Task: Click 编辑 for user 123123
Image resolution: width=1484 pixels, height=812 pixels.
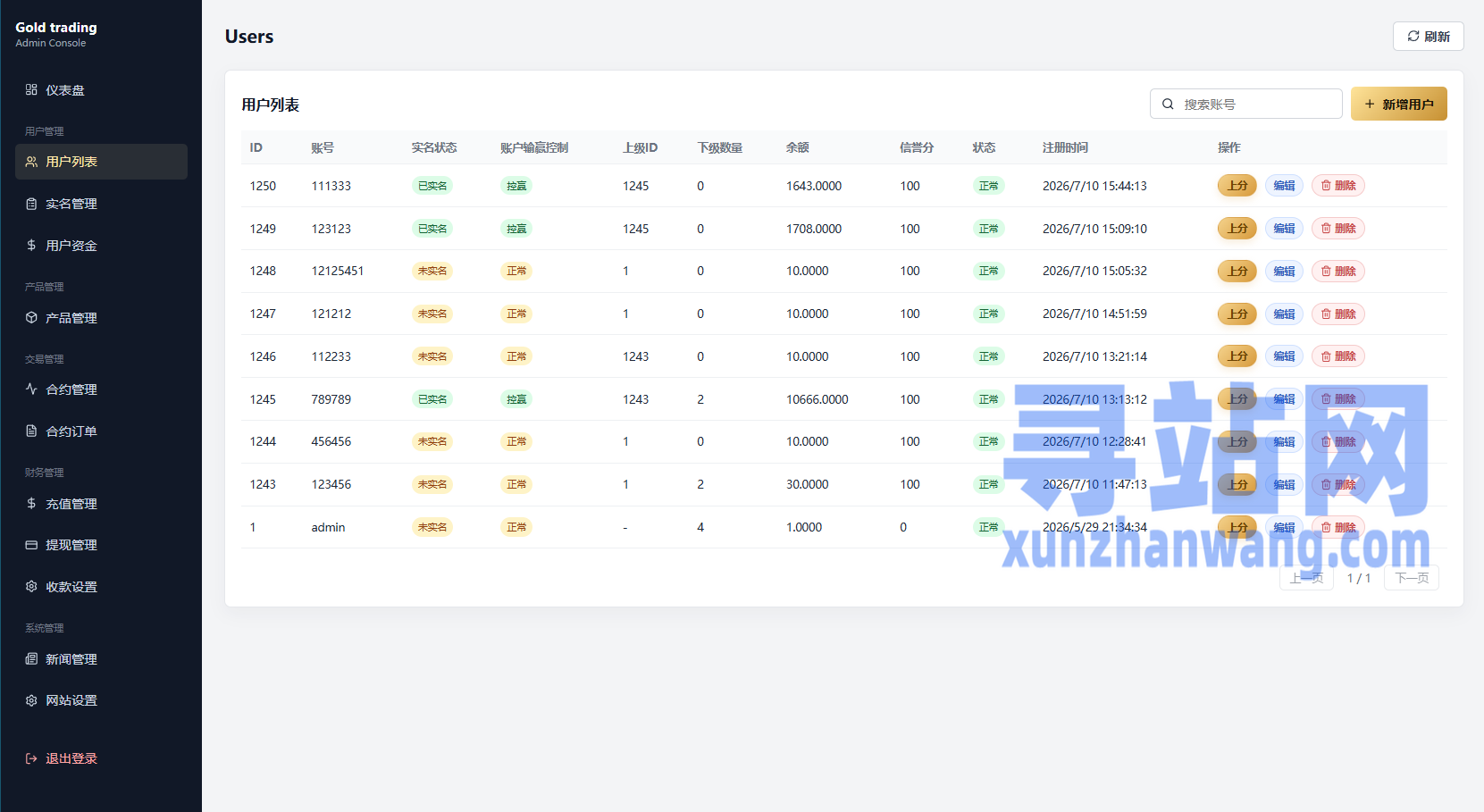Action: click(1284, 229)
